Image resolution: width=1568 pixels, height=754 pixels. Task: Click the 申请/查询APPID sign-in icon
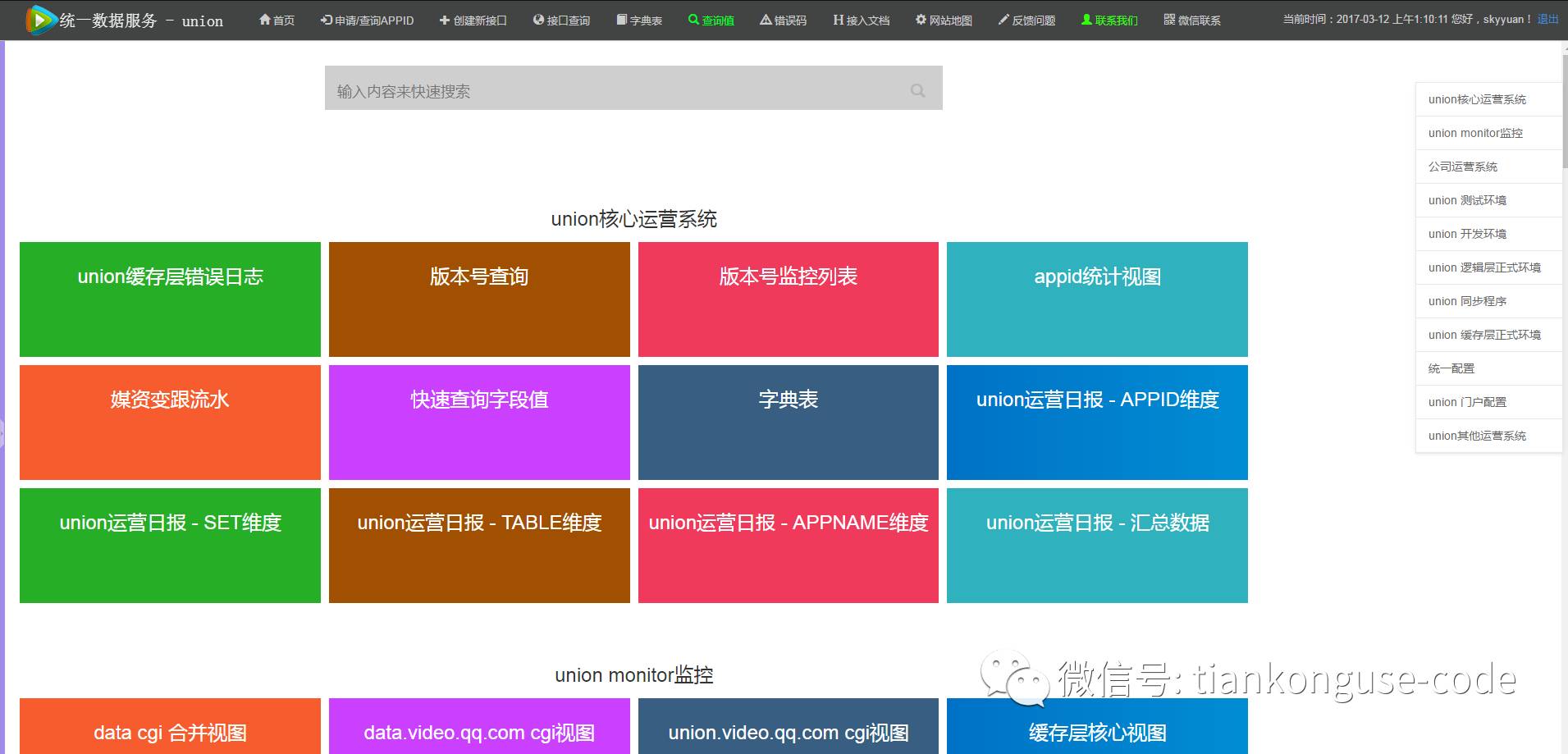[326, 20]
